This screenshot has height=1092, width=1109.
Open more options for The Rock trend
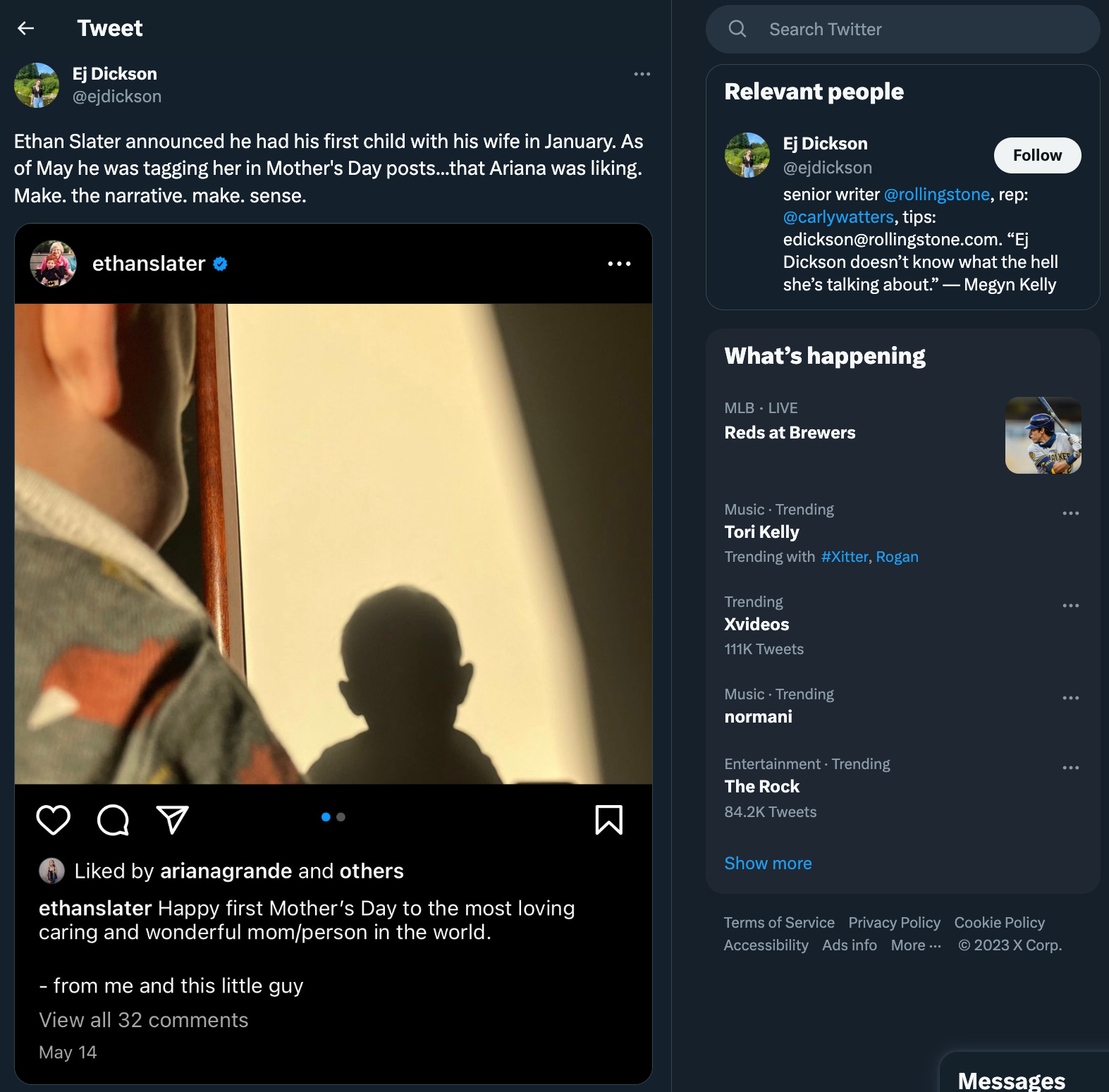click(x=1070, y=768)
